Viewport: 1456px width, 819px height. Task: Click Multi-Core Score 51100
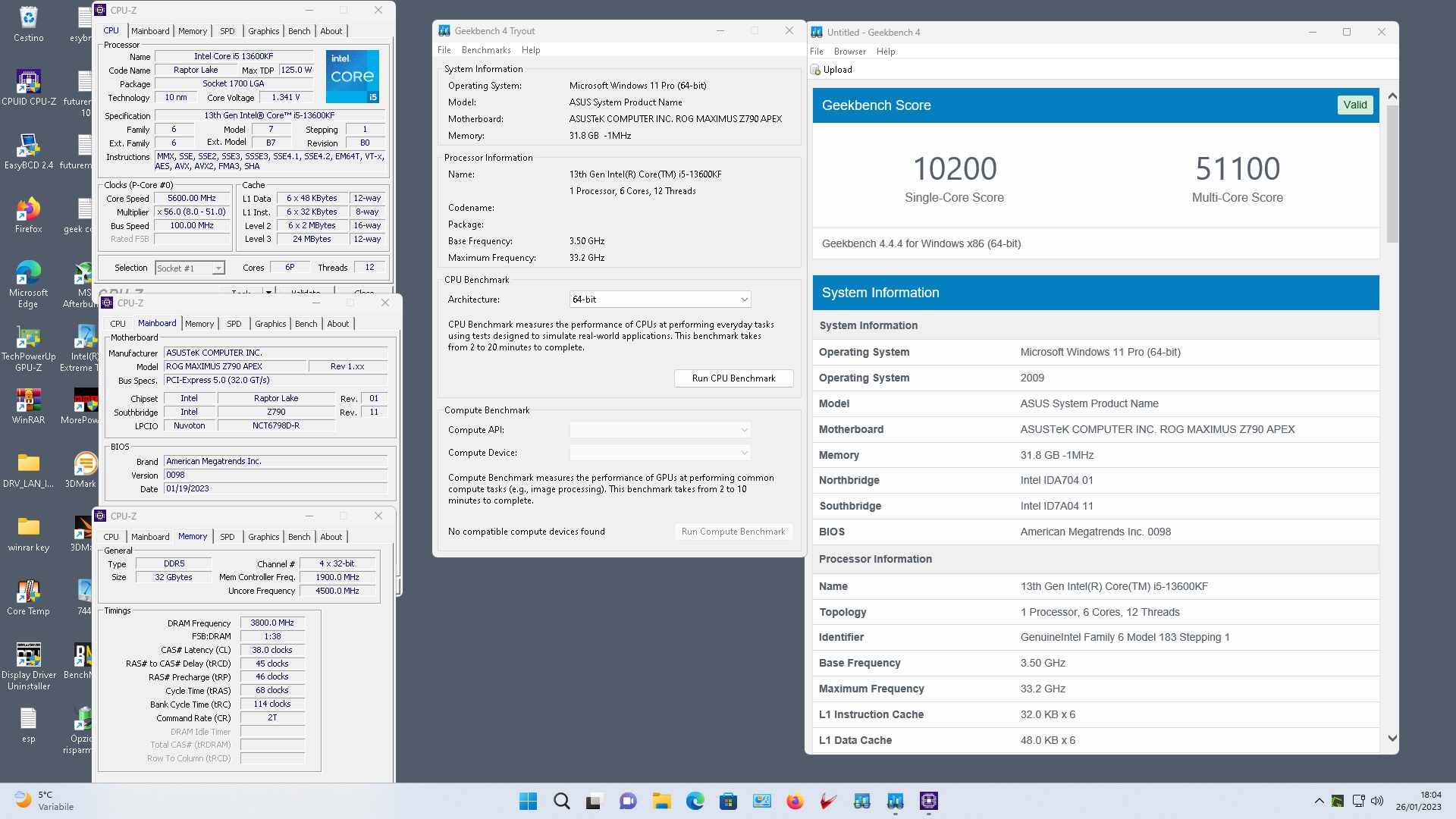pyautogui.click(x=1238, y=169)
